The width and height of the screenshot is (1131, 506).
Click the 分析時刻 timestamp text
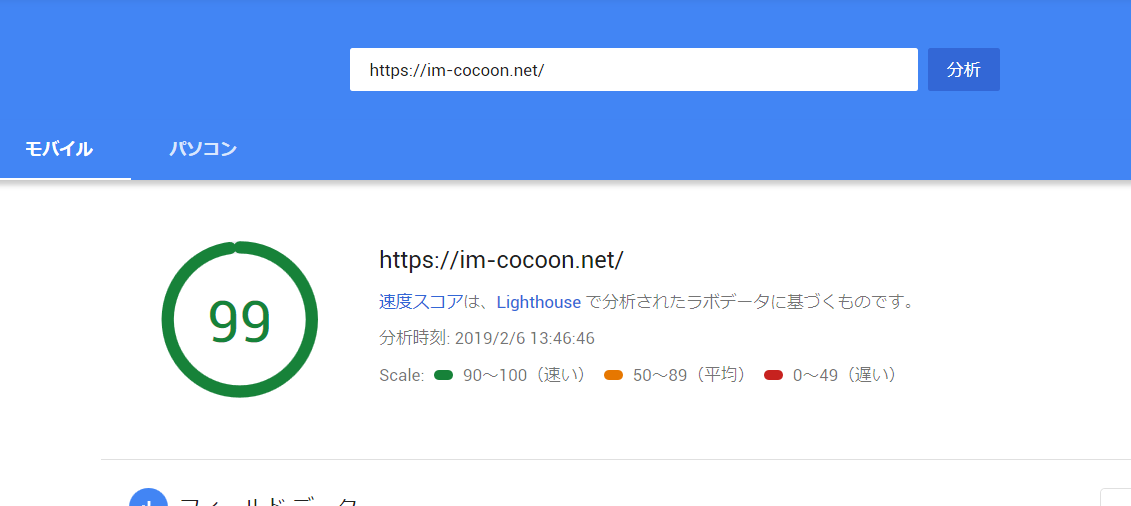tap(487, 338)
